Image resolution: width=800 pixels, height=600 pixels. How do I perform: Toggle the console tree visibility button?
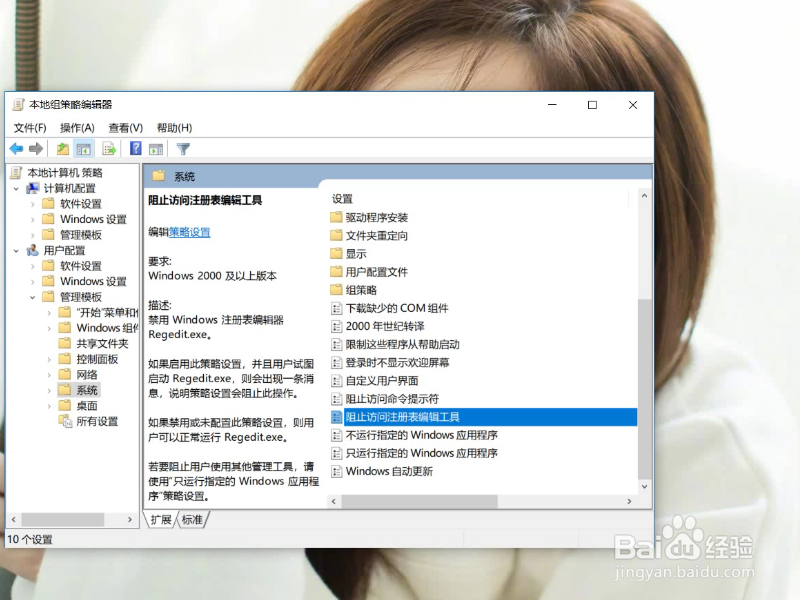coord(82,148)
